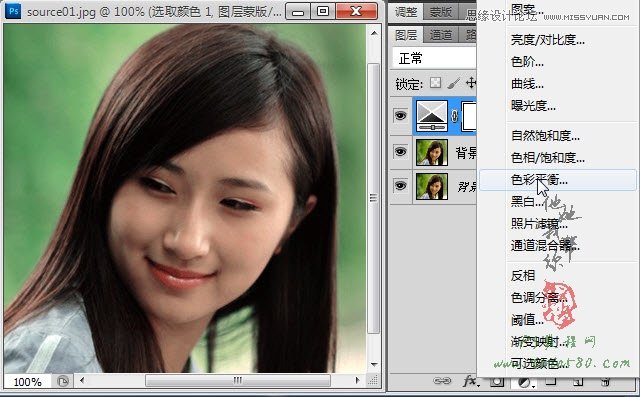Click the canvas horizontal scrollbar thumb
Screen dimensions: 640x397
point(238,381)
